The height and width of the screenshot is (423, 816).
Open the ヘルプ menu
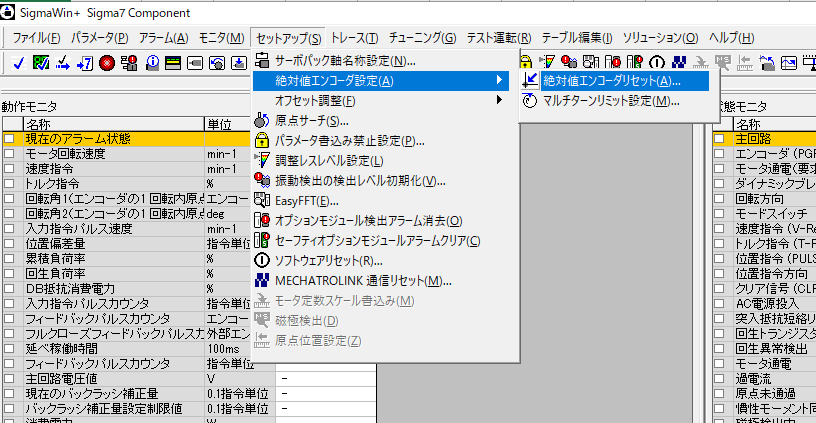point(731,38)
